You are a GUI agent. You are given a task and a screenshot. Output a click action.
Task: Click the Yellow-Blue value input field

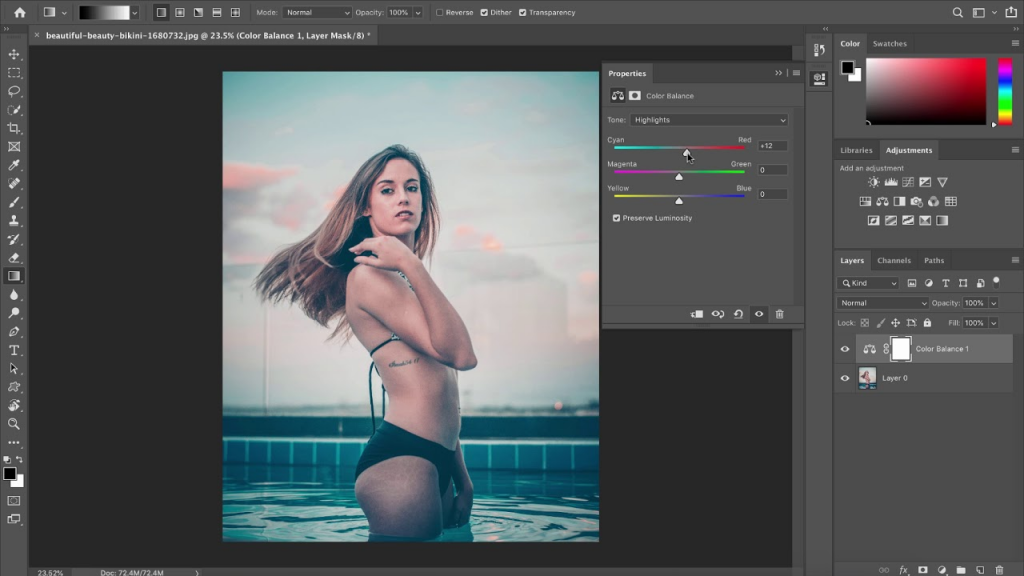click(x=771, y=194)
